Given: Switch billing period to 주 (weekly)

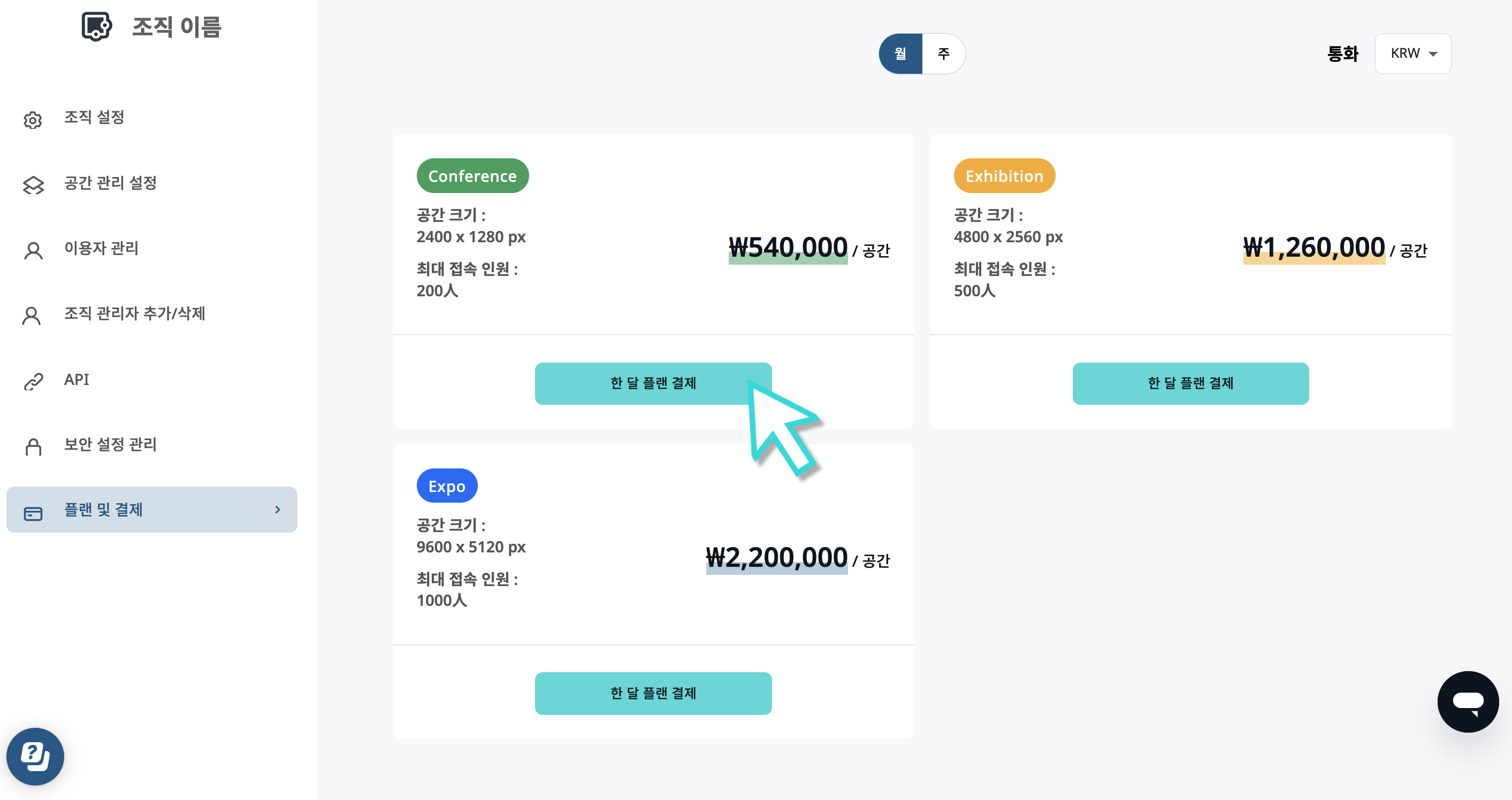Looking at the screenshot, I should tap(944, 53).
